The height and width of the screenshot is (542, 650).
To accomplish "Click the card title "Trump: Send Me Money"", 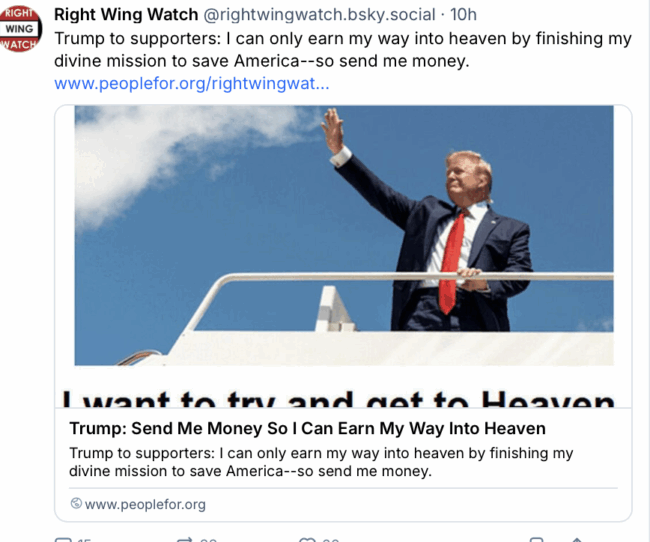I will (307, 428).
